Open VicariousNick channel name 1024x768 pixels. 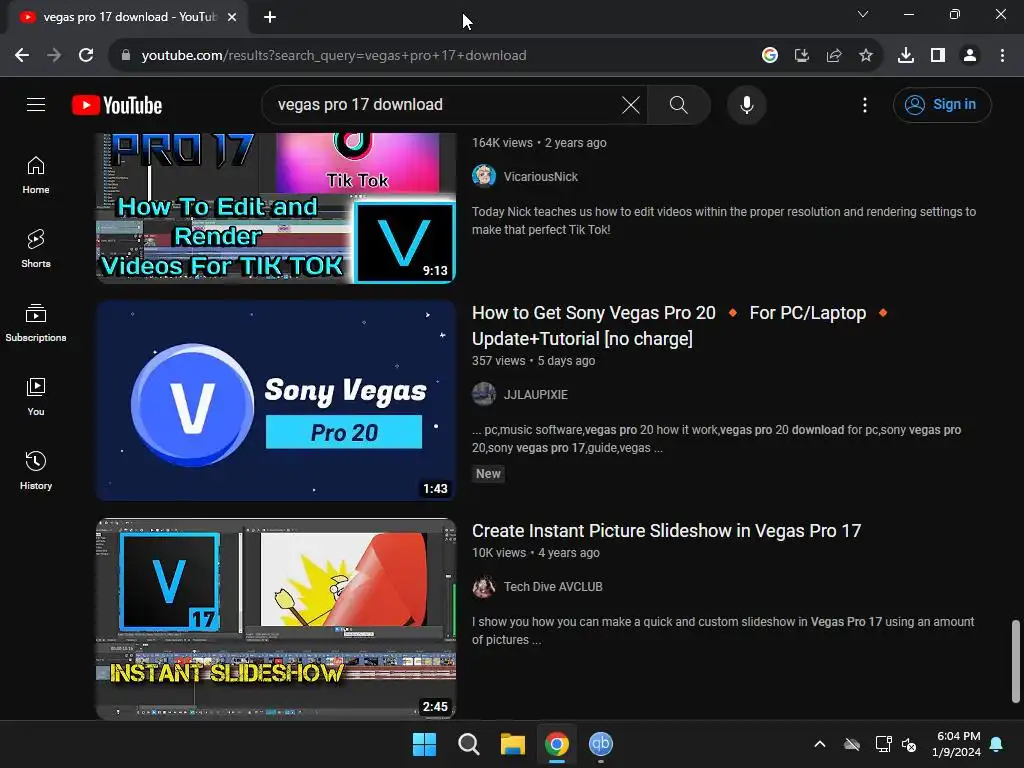pos(541,176)
